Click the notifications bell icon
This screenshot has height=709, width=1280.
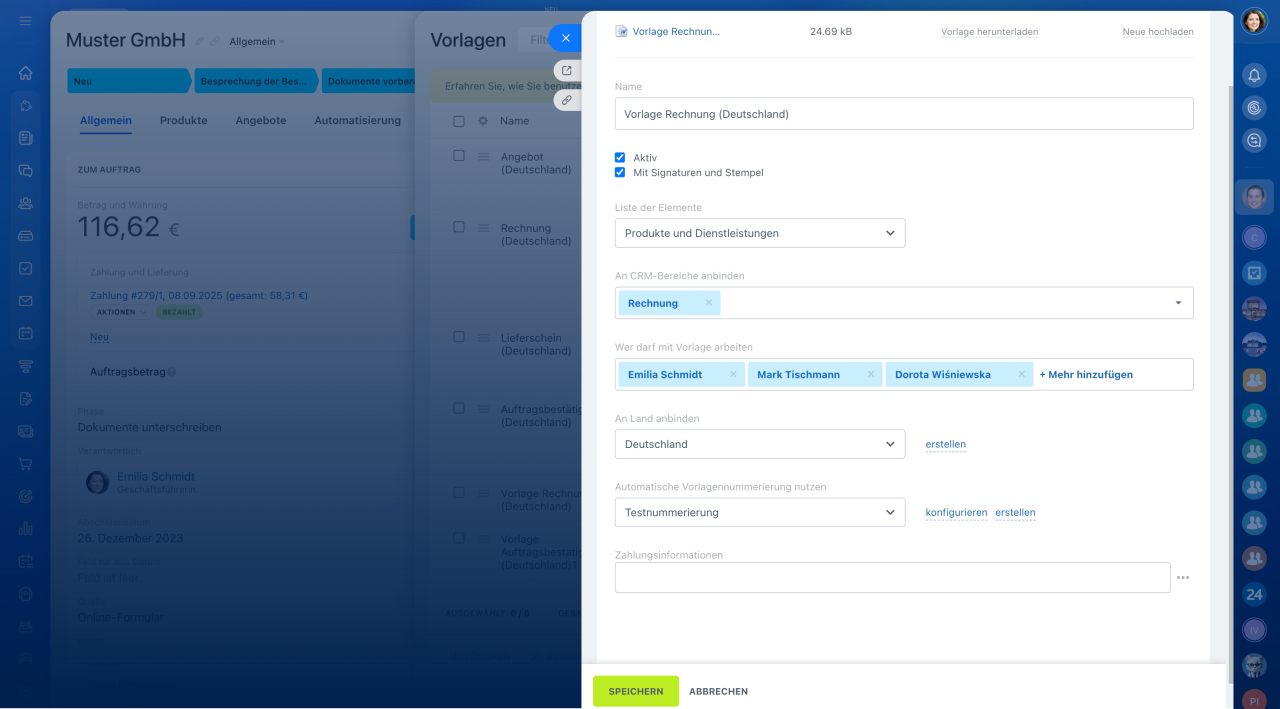point(1254,74)
